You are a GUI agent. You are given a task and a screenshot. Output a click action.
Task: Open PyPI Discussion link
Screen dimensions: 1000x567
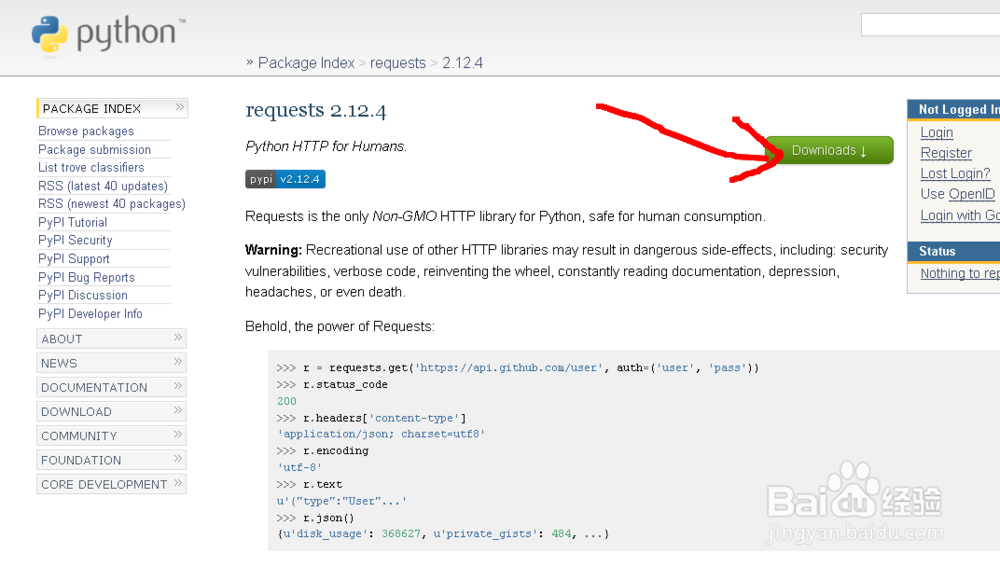pos(83,295)
